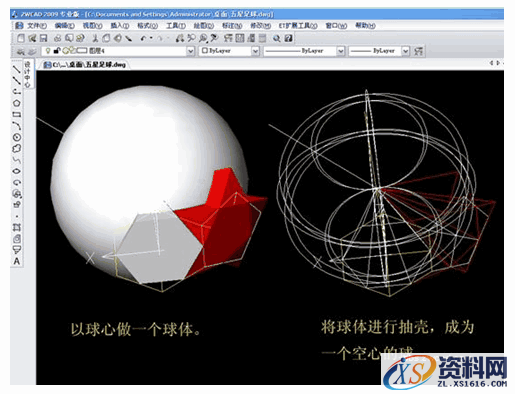This screenshot has width=515, height=394.
Task: Toggle the layer lightbulb on/off icon
Action: pos(48,51)
